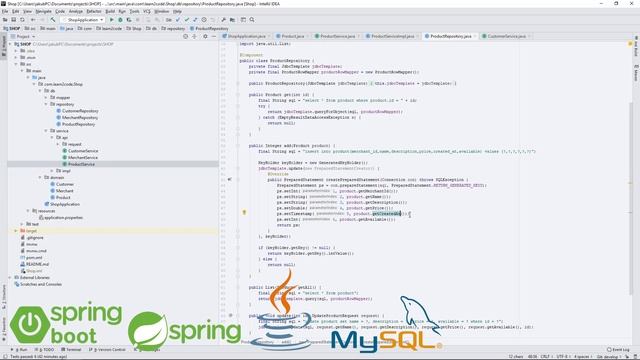Open the Terminal tool window
This screenshot has width=640, height=360.
coord(71,349)
